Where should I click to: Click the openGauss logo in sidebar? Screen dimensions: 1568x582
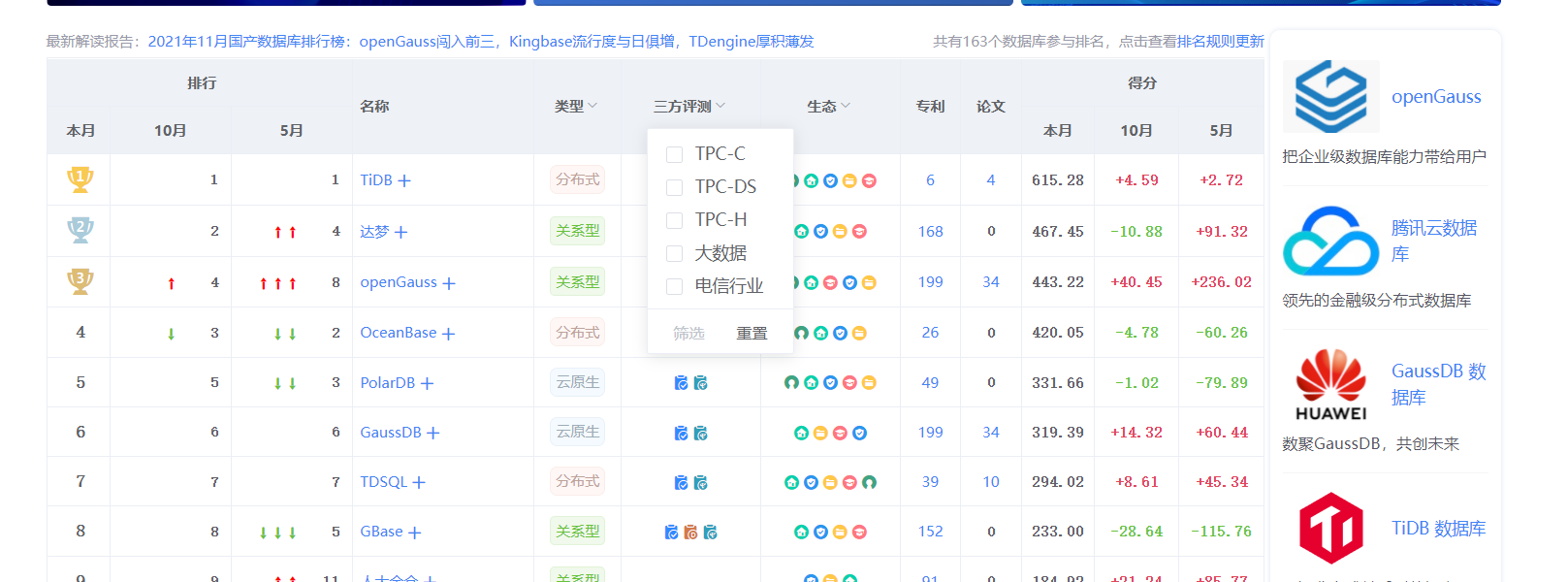coord(1331,97)
